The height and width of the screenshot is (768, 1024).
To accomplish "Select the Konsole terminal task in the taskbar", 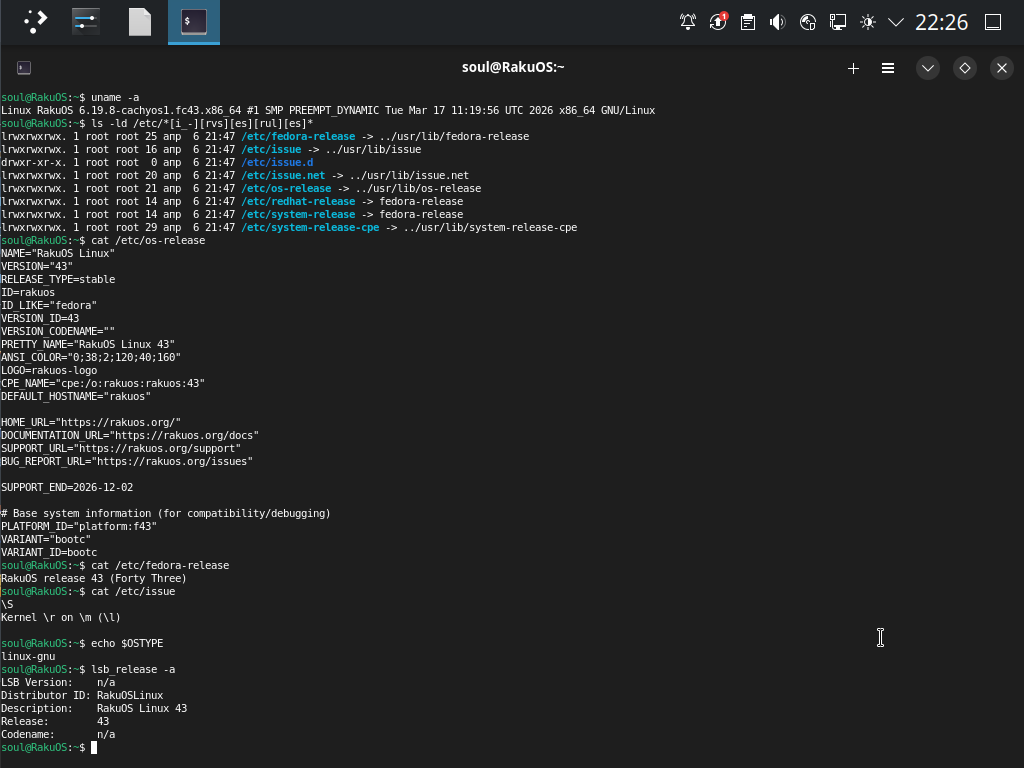I will click(x=194, y=22).
